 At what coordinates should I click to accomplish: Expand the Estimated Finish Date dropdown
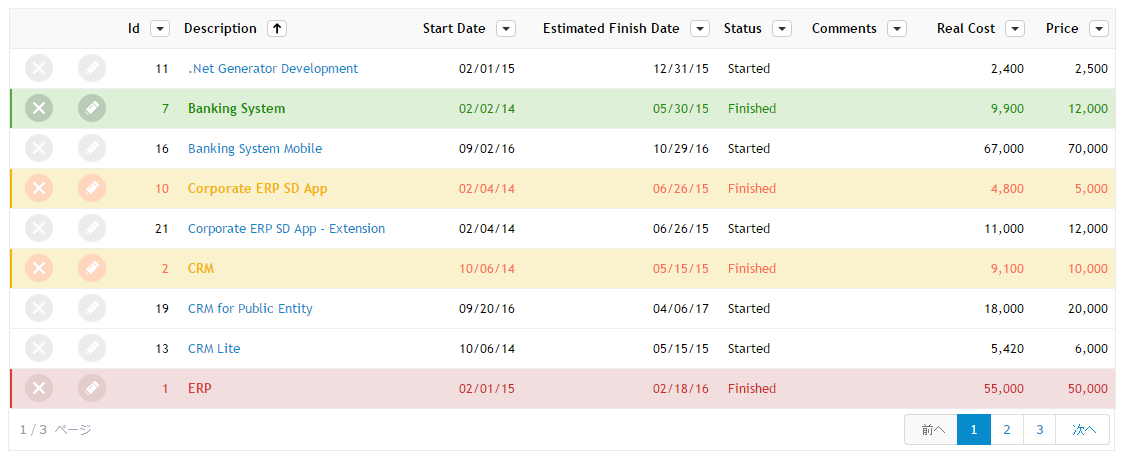click(700, 29)
